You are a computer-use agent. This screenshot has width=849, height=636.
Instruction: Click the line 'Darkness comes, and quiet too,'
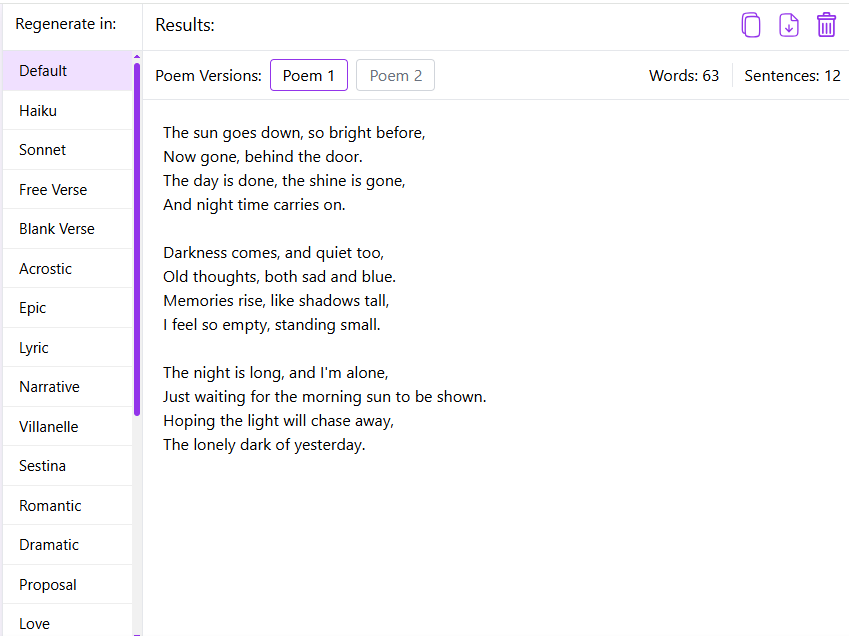(x=273, y=253)
